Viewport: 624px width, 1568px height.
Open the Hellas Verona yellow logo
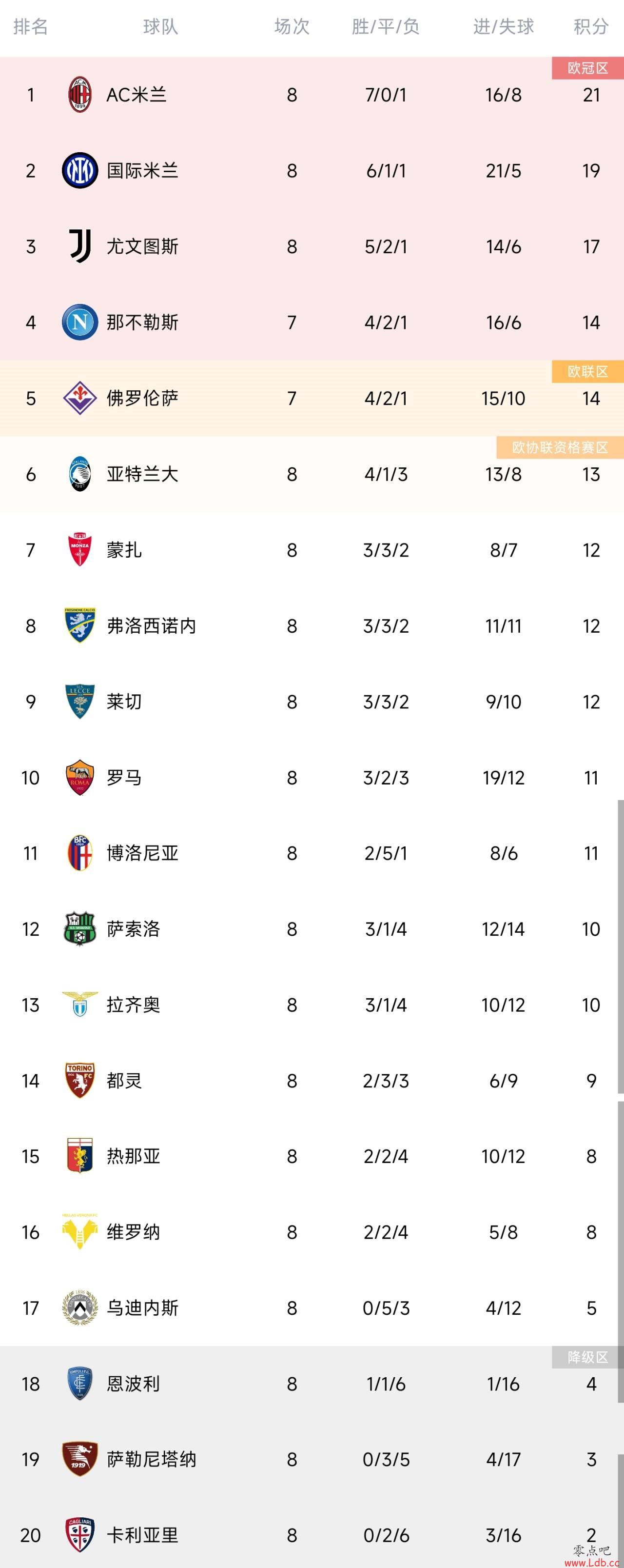pyautogui.click(x=79, y=1231)
